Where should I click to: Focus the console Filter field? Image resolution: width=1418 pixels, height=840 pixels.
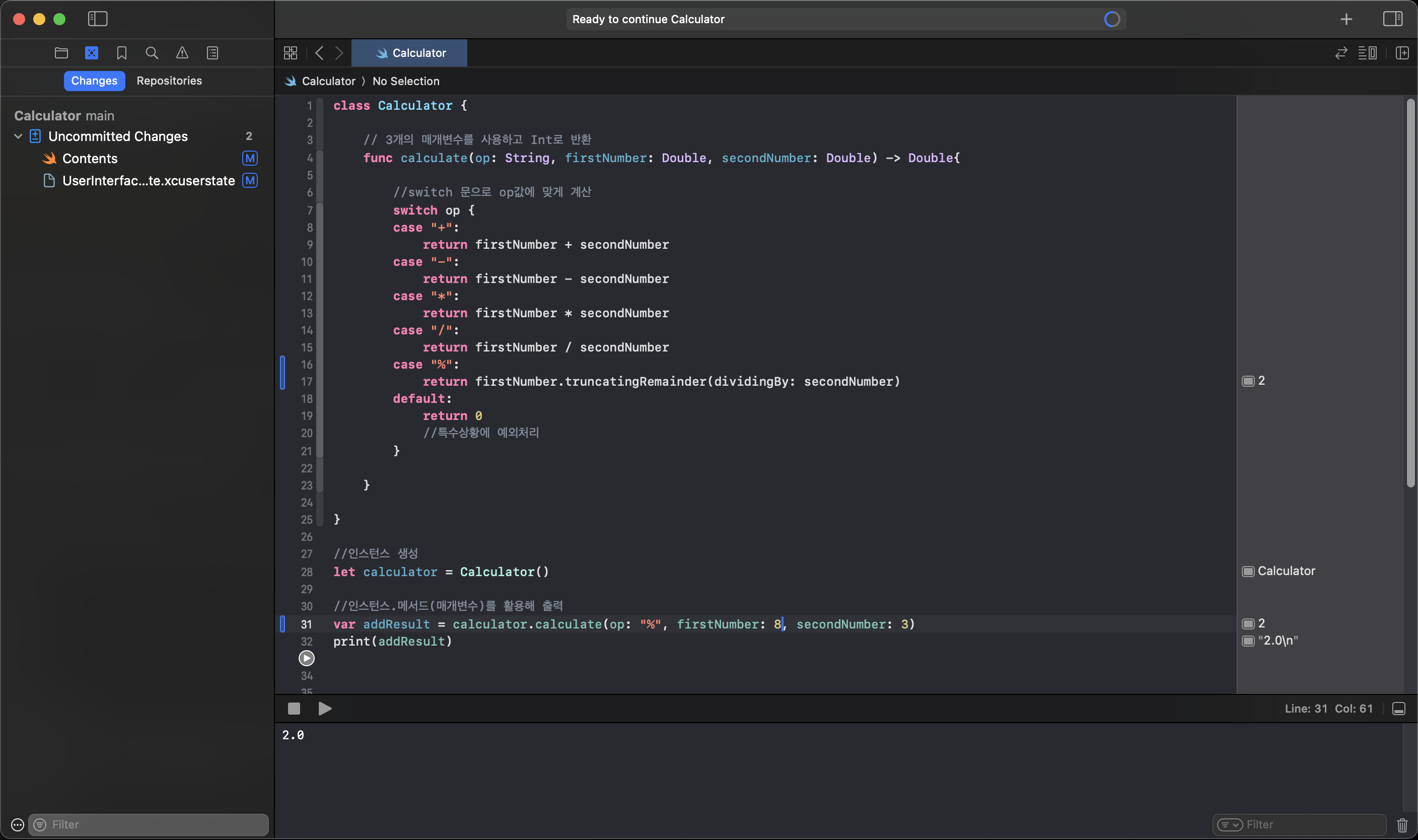[1299, 825]
